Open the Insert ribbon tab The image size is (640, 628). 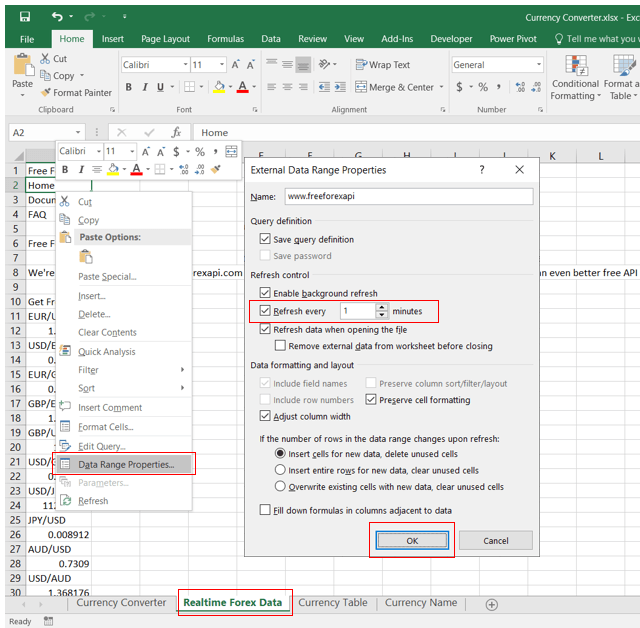tap(113, 39)
